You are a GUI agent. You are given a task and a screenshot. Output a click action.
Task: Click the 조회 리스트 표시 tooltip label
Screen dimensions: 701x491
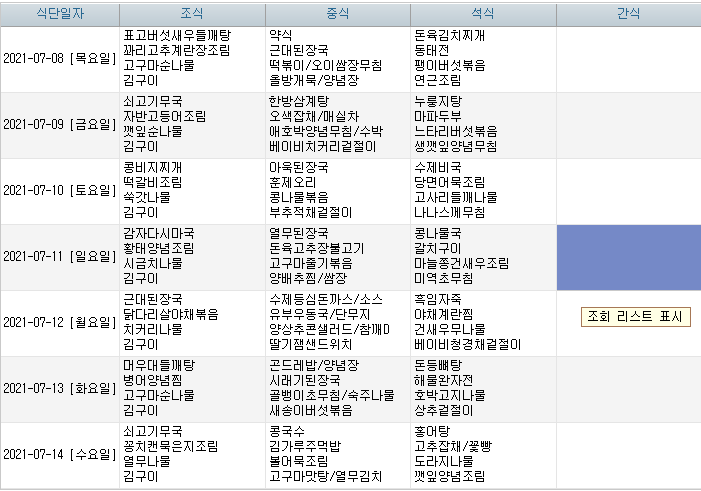635,316
